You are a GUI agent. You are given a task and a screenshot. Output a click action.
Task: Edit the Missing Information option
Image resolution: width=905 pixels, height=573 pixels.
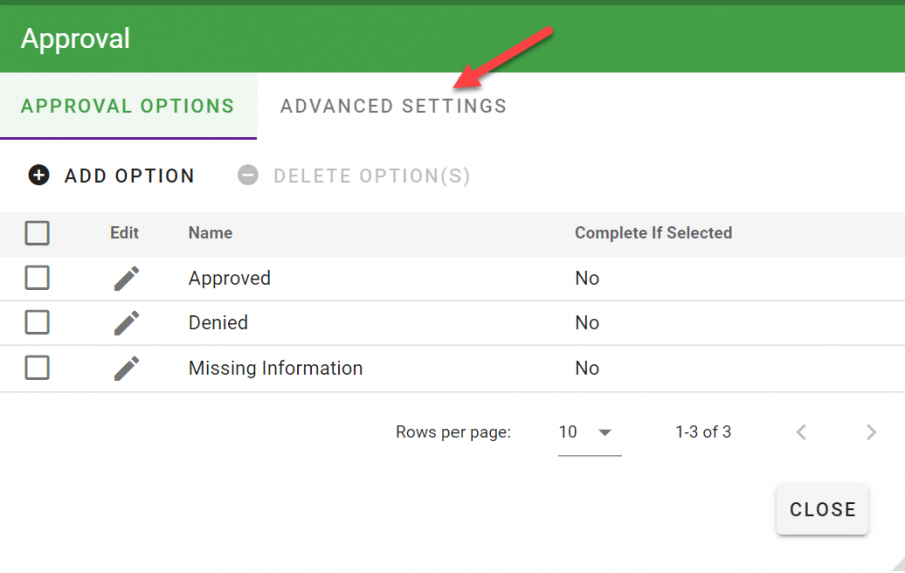tap(126, 368)
